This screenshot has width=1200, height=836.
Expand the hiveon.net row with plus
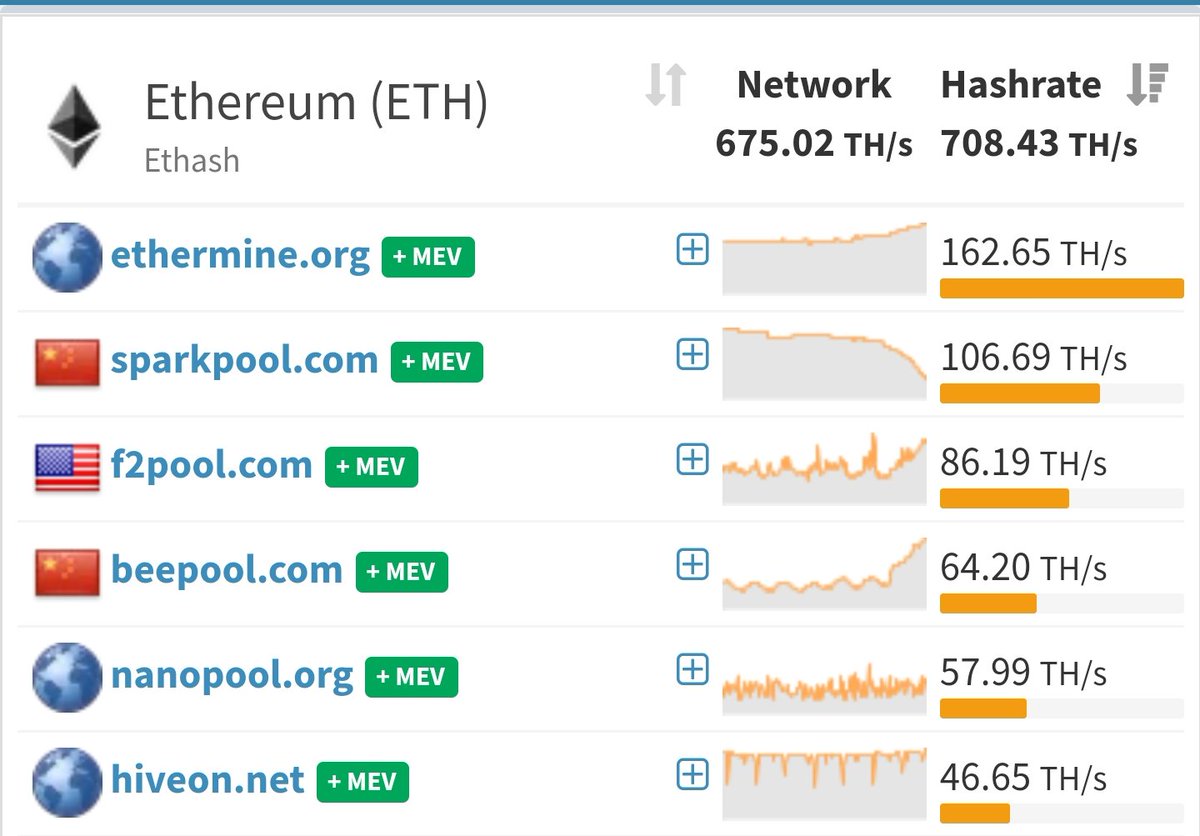click(692, 774)
